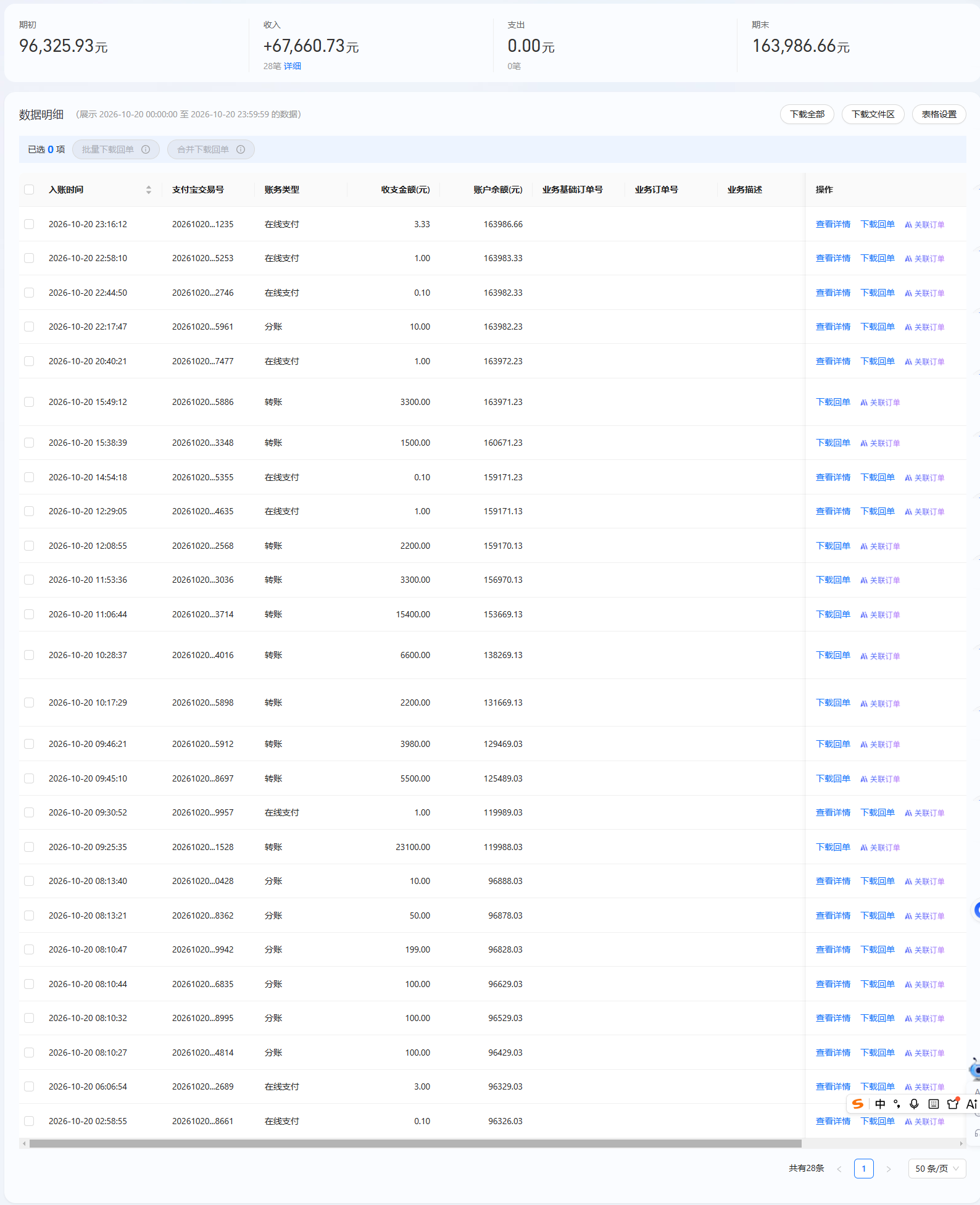Go to the previous page arrow
This screenshot has height=1205, width=980.
839,1169
